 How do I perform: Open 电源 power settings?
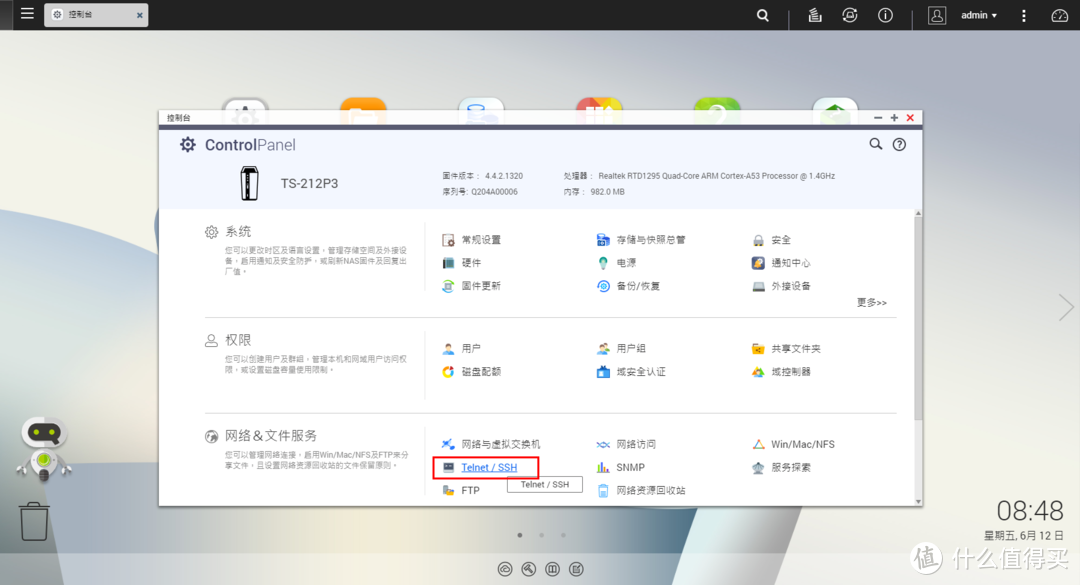click(x=616, y=263)
